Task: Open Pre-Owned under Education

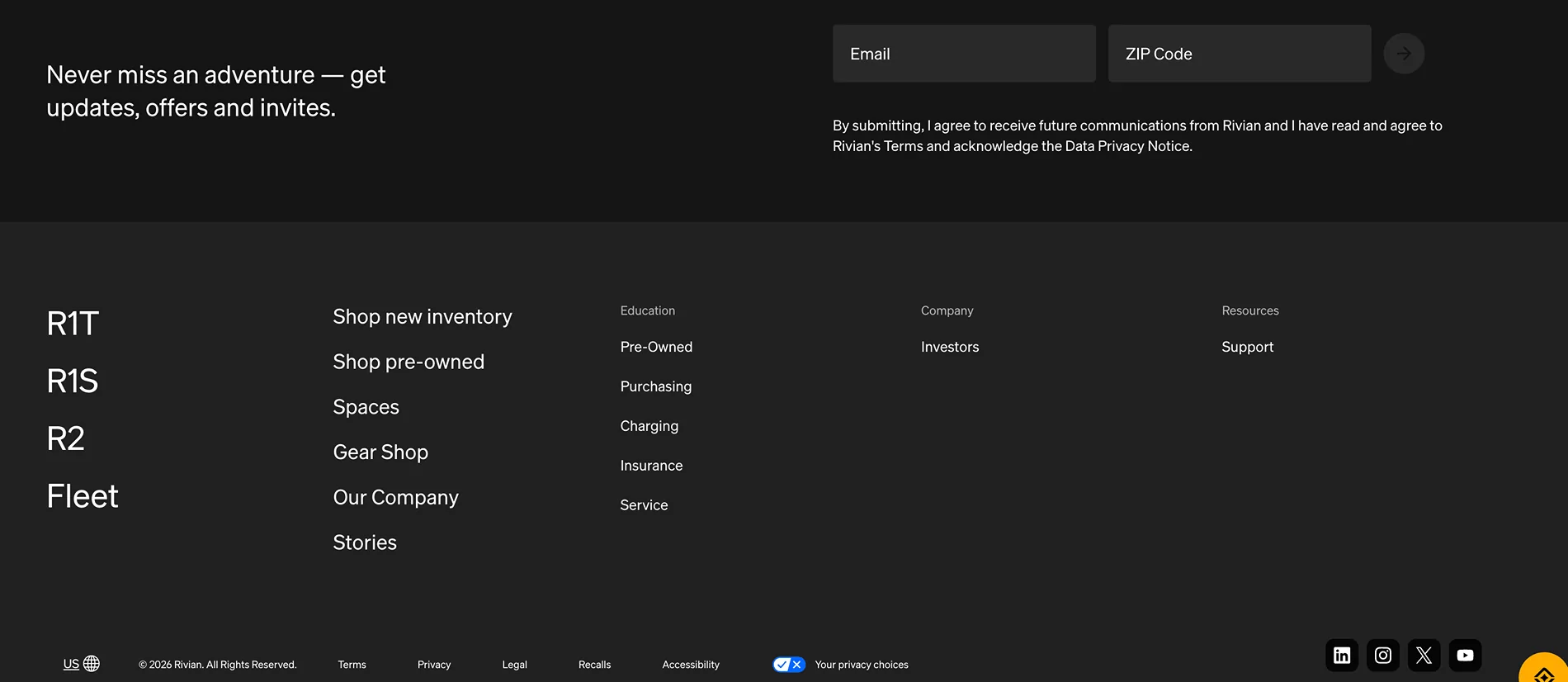Action: (656, 347)
